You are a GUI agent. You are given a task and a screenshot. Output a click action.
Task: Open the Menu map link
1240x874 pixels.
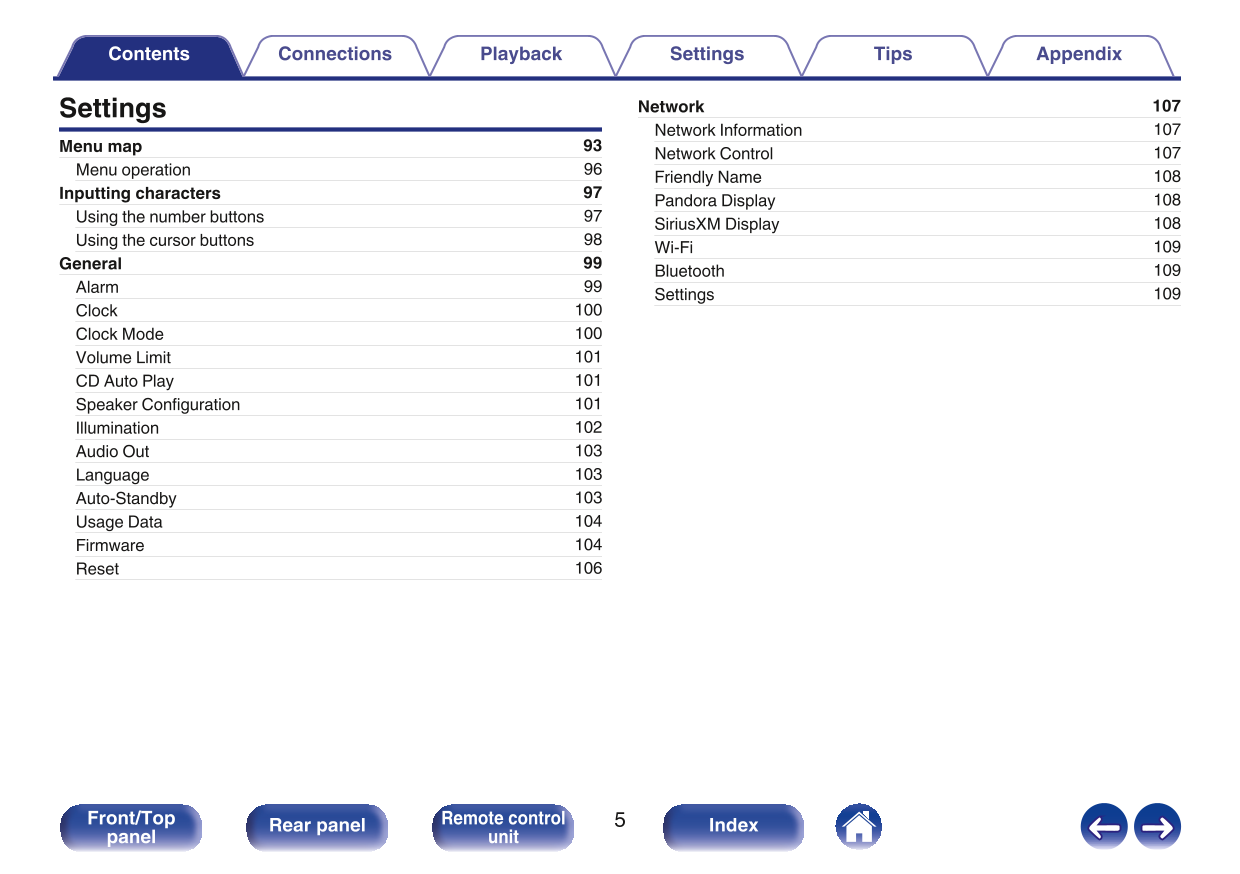tap(101, 146)
